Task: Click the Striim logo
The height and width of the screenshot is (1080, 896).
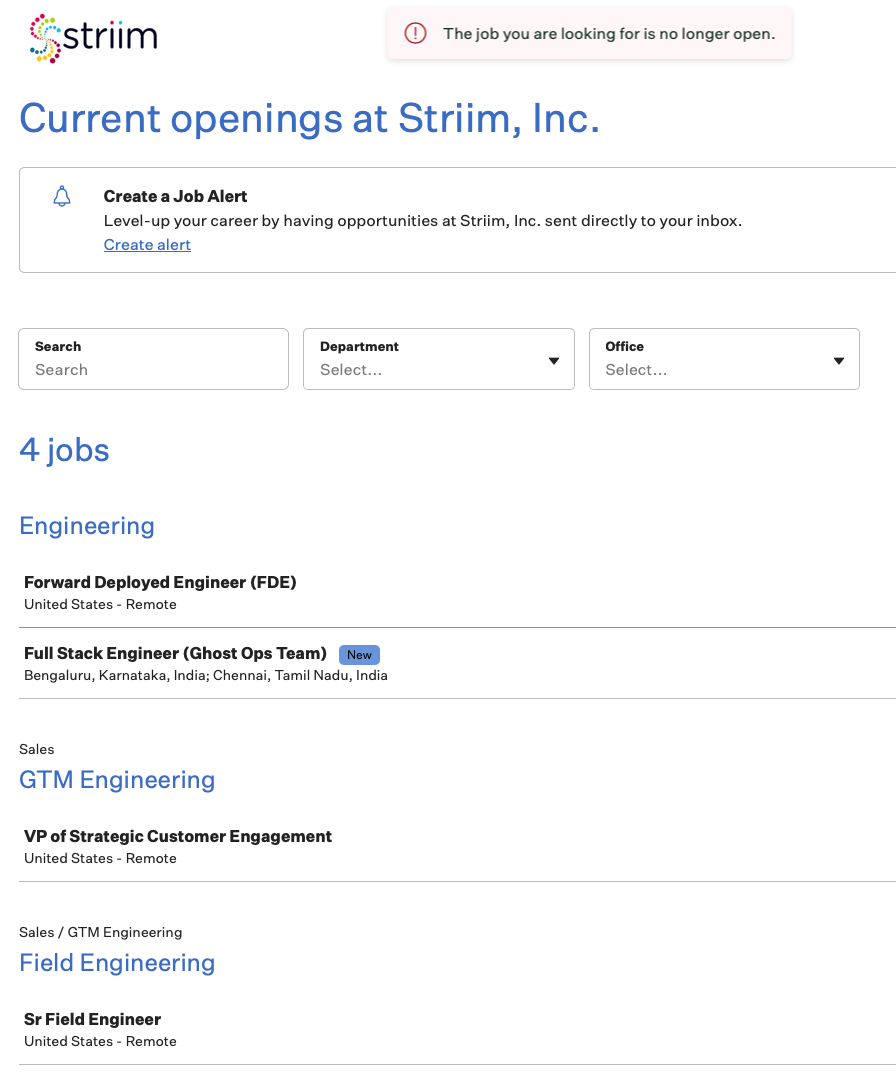Action: pos(94,38)
